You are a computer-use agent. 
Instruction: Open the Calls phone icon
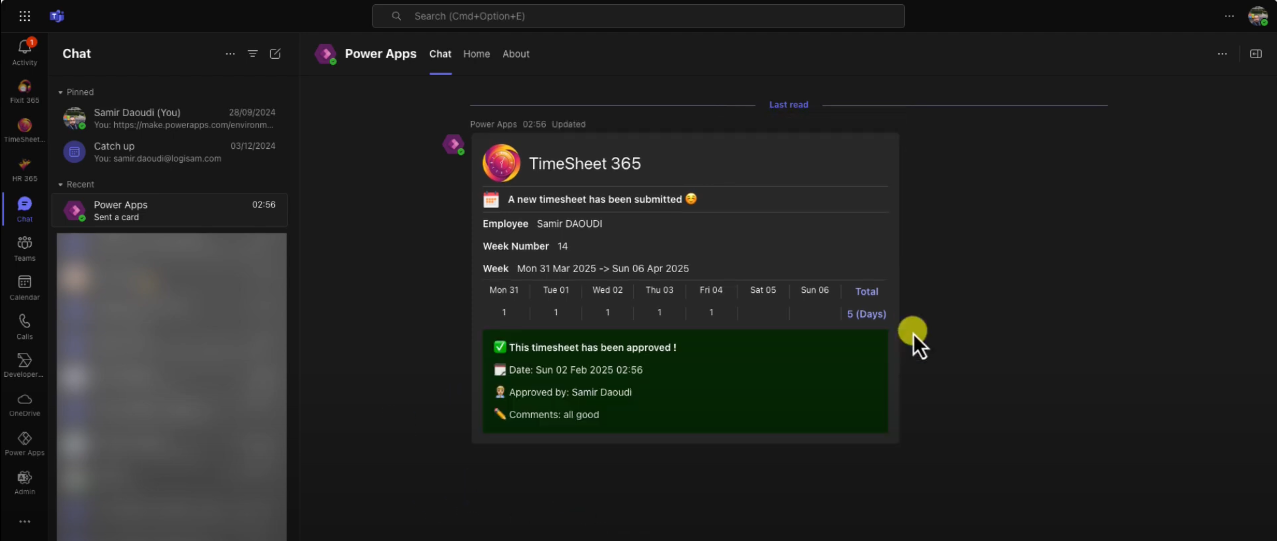pos(24,326)
